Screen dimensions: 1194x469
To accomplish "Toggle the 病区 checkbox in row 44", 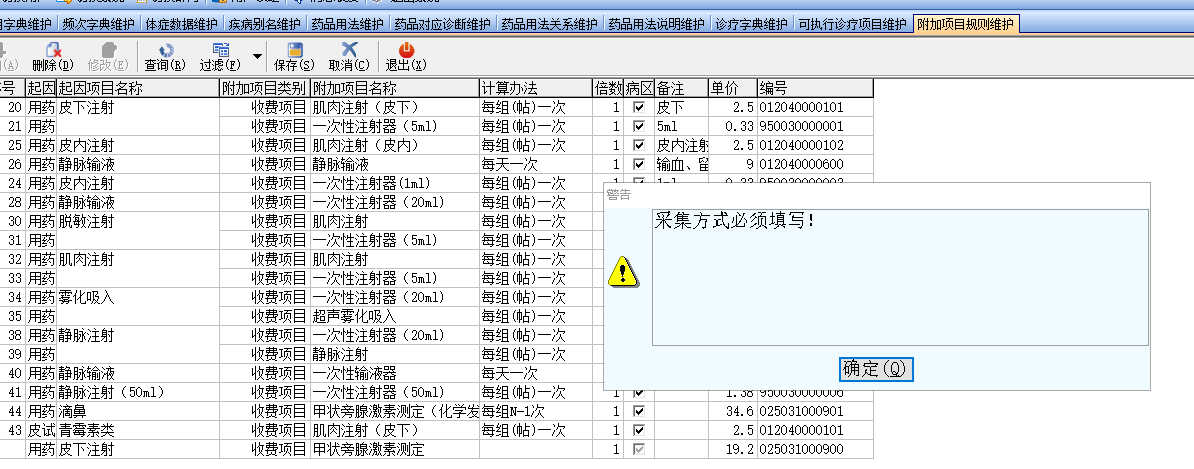I will (x=639, y=412).
